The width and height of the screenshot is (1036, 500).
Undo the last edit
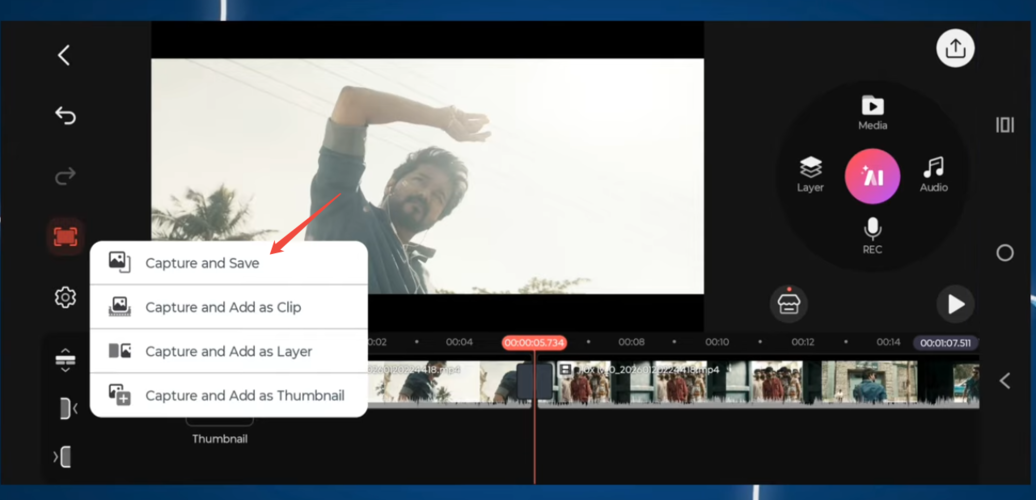tap(65, 116)
